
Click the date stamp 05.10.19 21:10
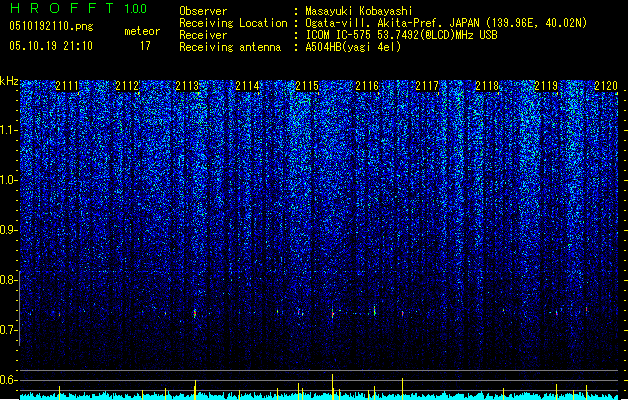point(51,46)
